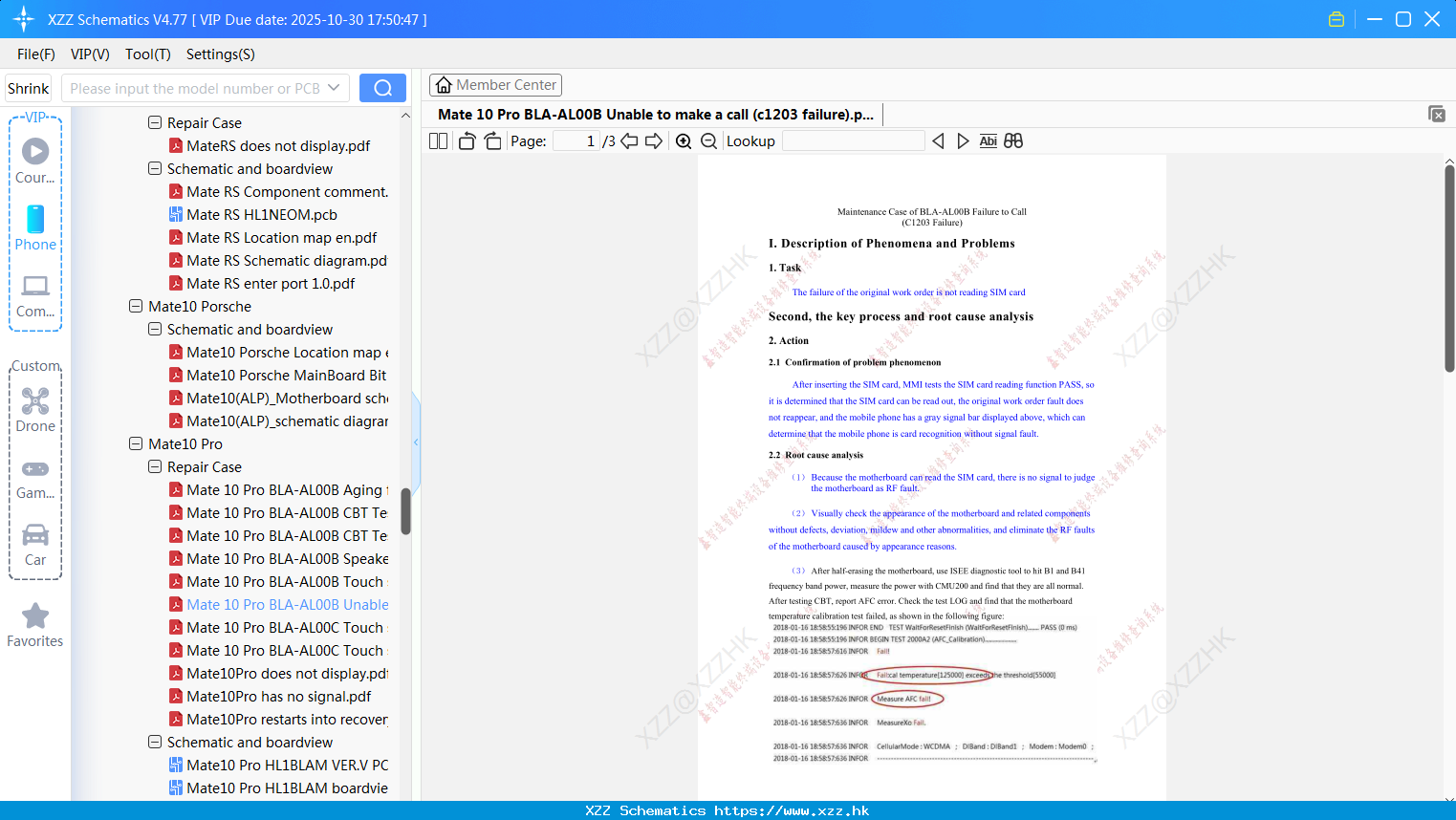Click the tree panel vertical scrollbar
This screenshot has height=820, width=1456.
click(405, 511)
